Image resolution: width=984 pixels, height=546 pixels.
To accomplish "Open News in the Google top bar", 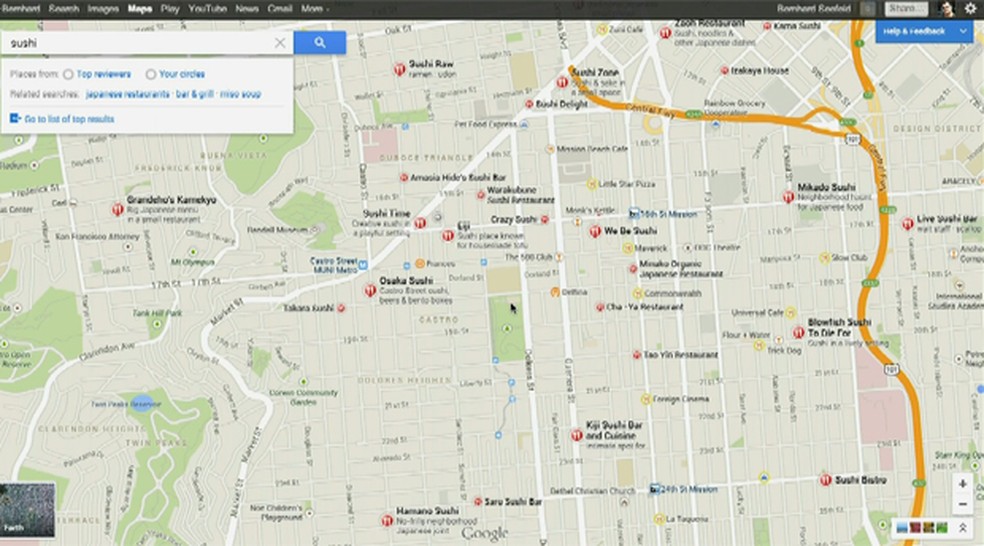I will pos(247,9).
